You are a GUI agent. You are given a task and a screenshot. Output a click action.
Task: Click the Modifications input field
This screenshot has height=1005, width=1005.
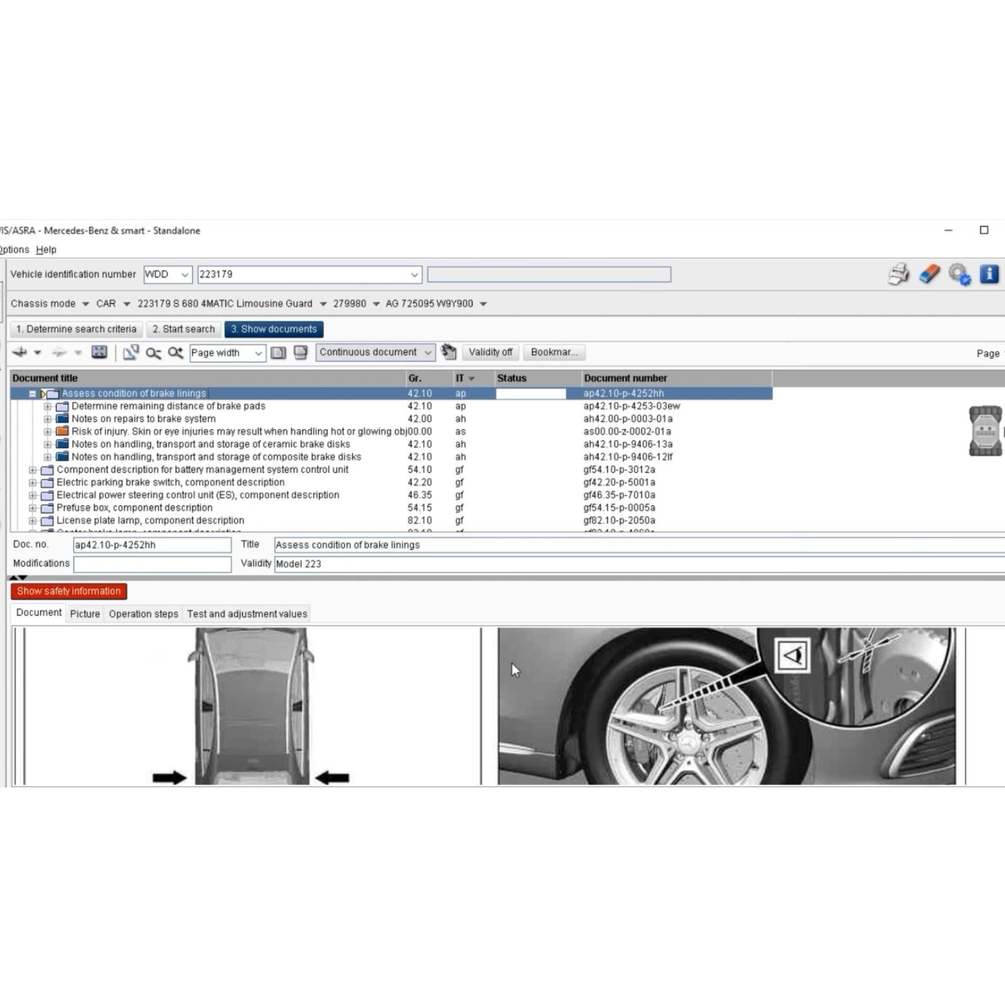[x=152, y=564]
